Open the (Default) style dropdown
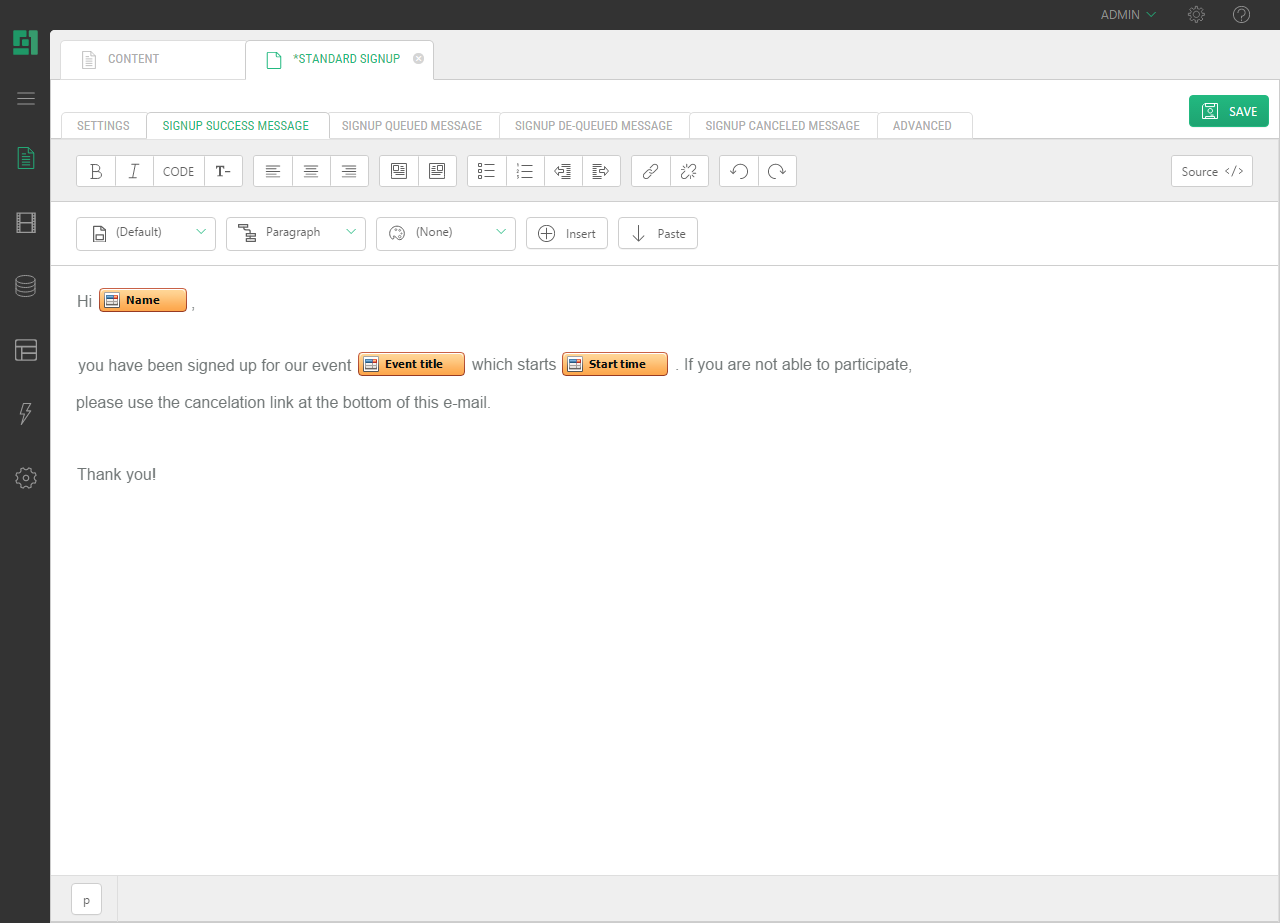1280x923 pixels. pos(146,233)
